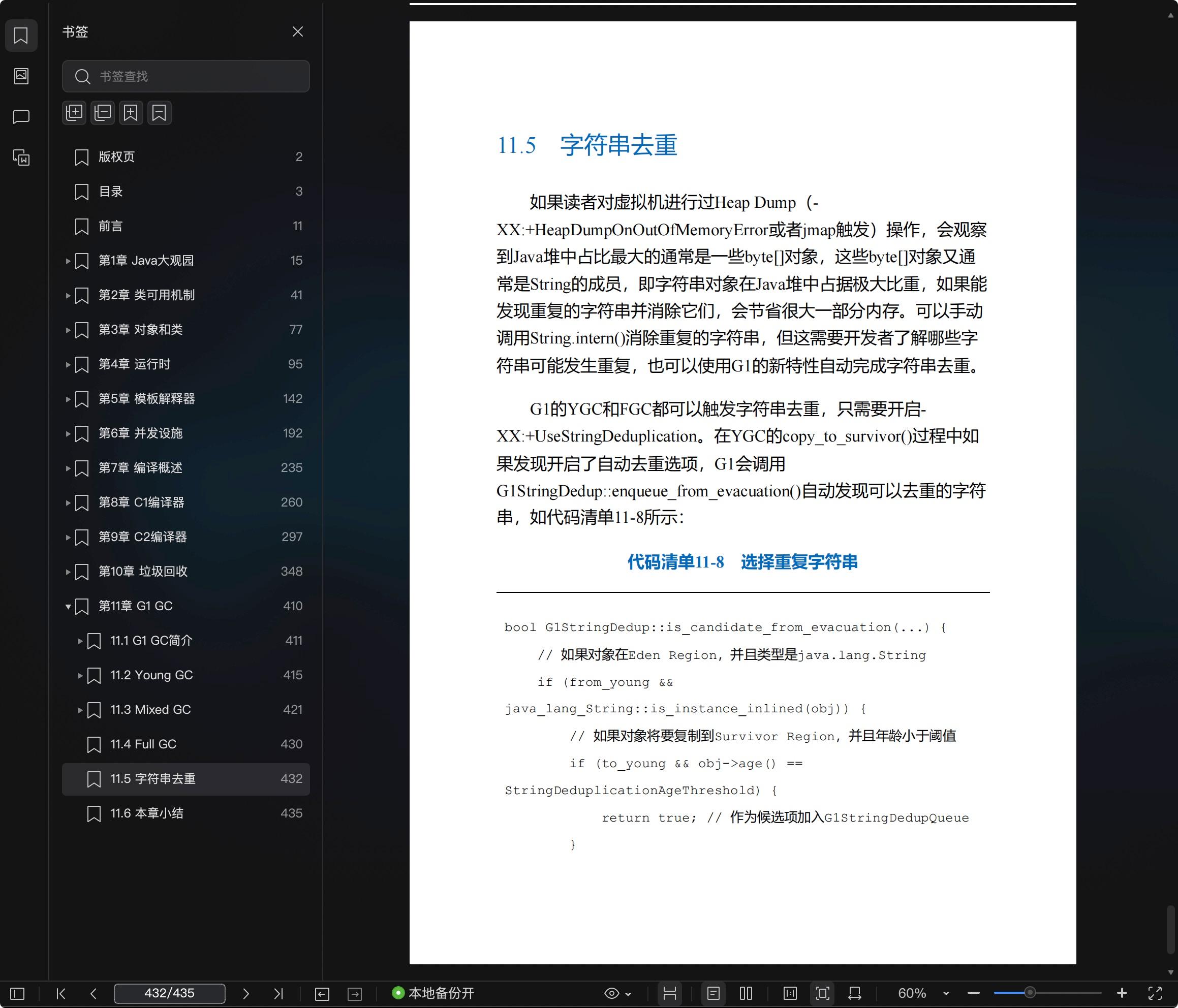This screenshot has width=1178, height=1008.
Task: Go to the first page
Action: 61,993
